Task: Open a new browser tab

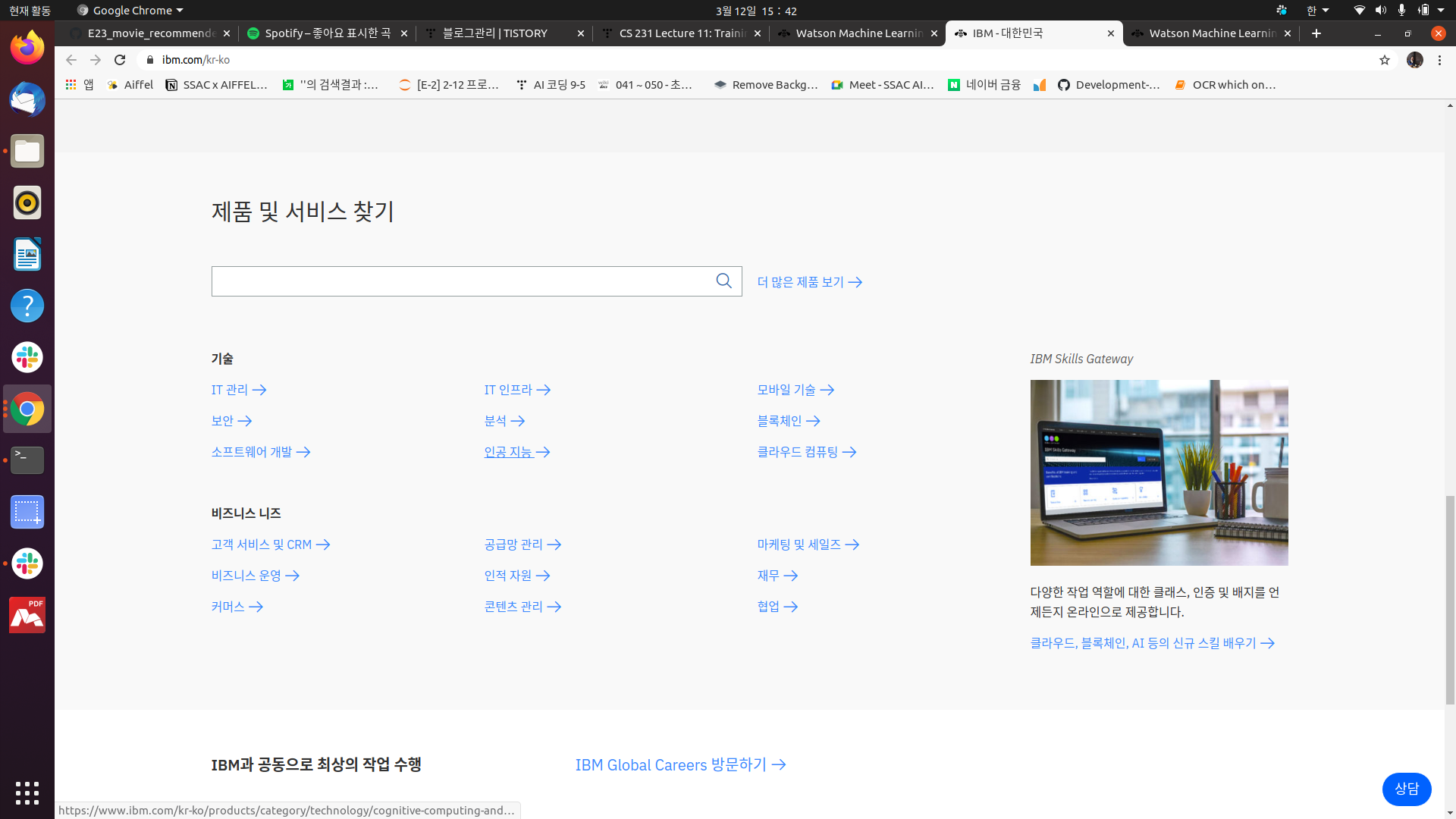Action: [1316, 33]
